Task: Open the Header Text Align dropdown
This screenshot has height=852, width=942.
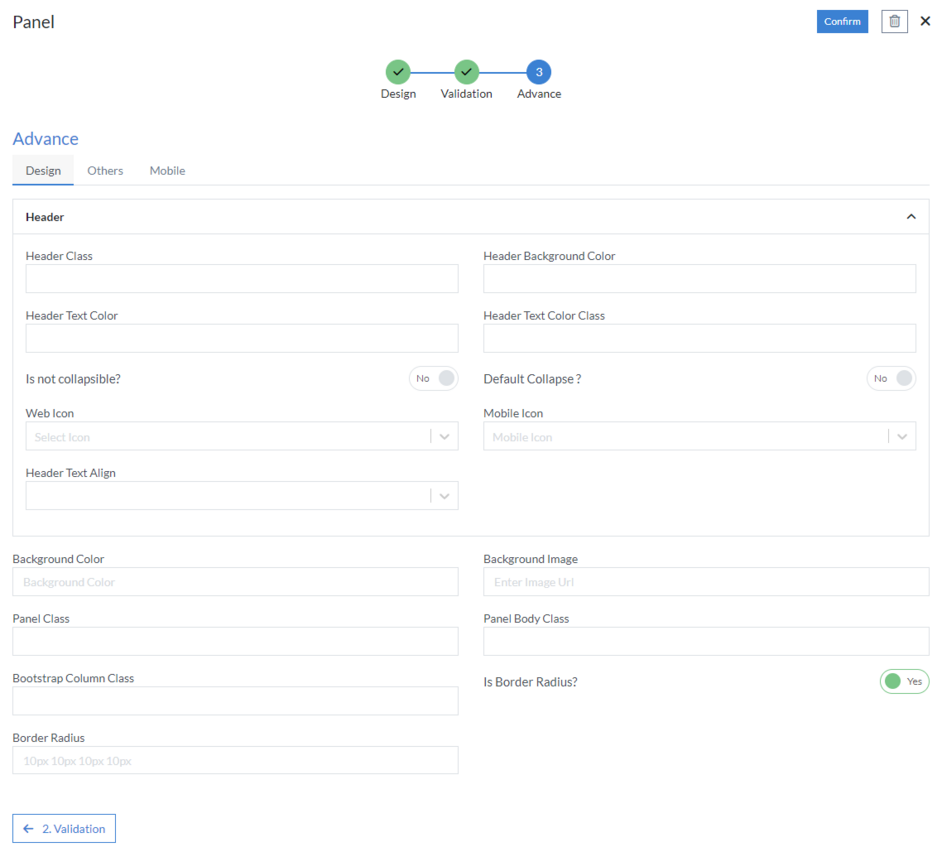Action: [x=445, y=495]
